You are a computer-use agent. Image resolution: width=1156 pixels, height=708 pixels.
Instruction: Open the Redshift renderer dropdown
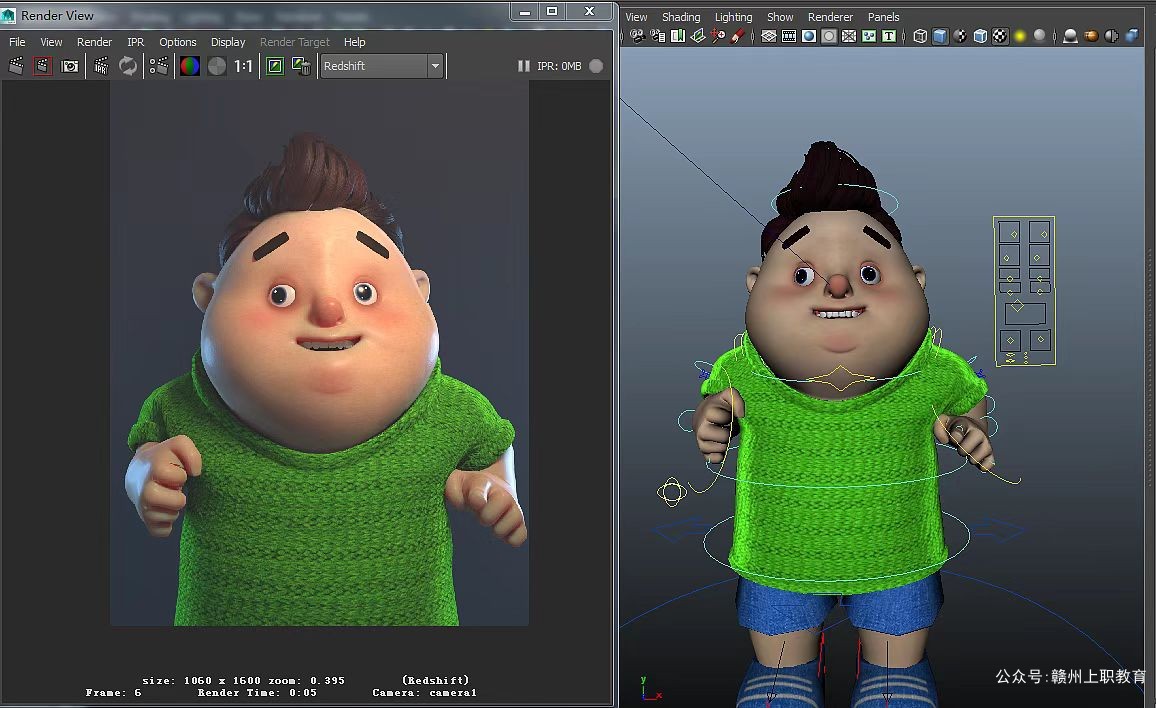436,66
